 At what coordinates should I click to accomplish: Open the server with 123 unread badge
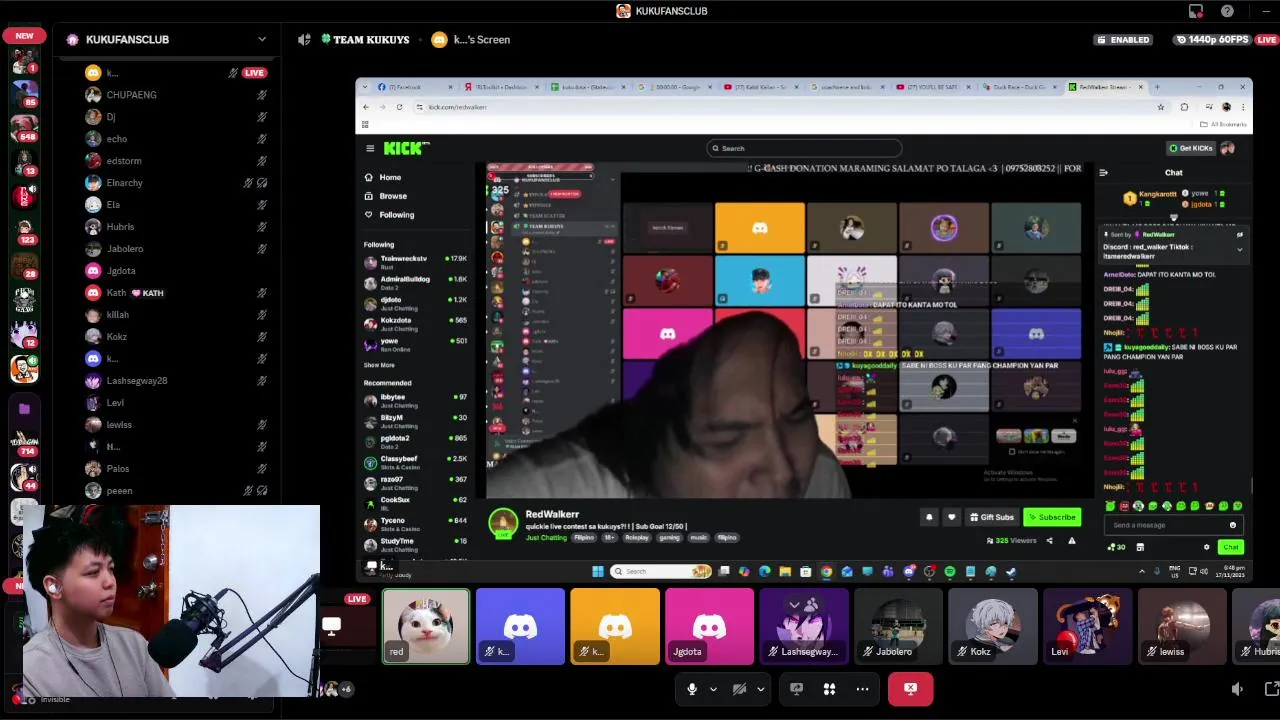pos(24,231)
